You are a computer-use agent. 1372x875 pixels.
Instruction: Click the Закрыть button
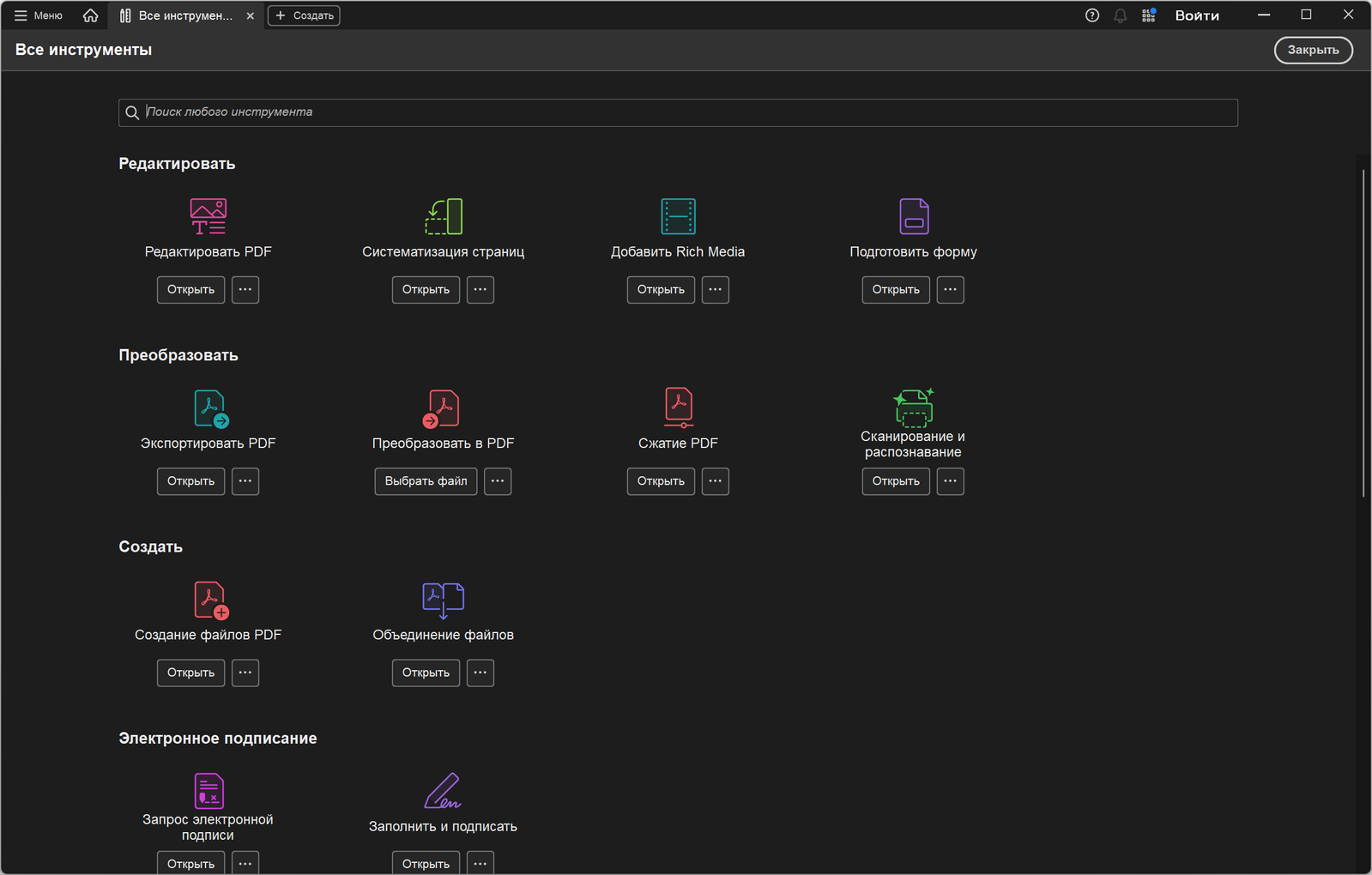pyautogui.click(x=1313, y=50)
